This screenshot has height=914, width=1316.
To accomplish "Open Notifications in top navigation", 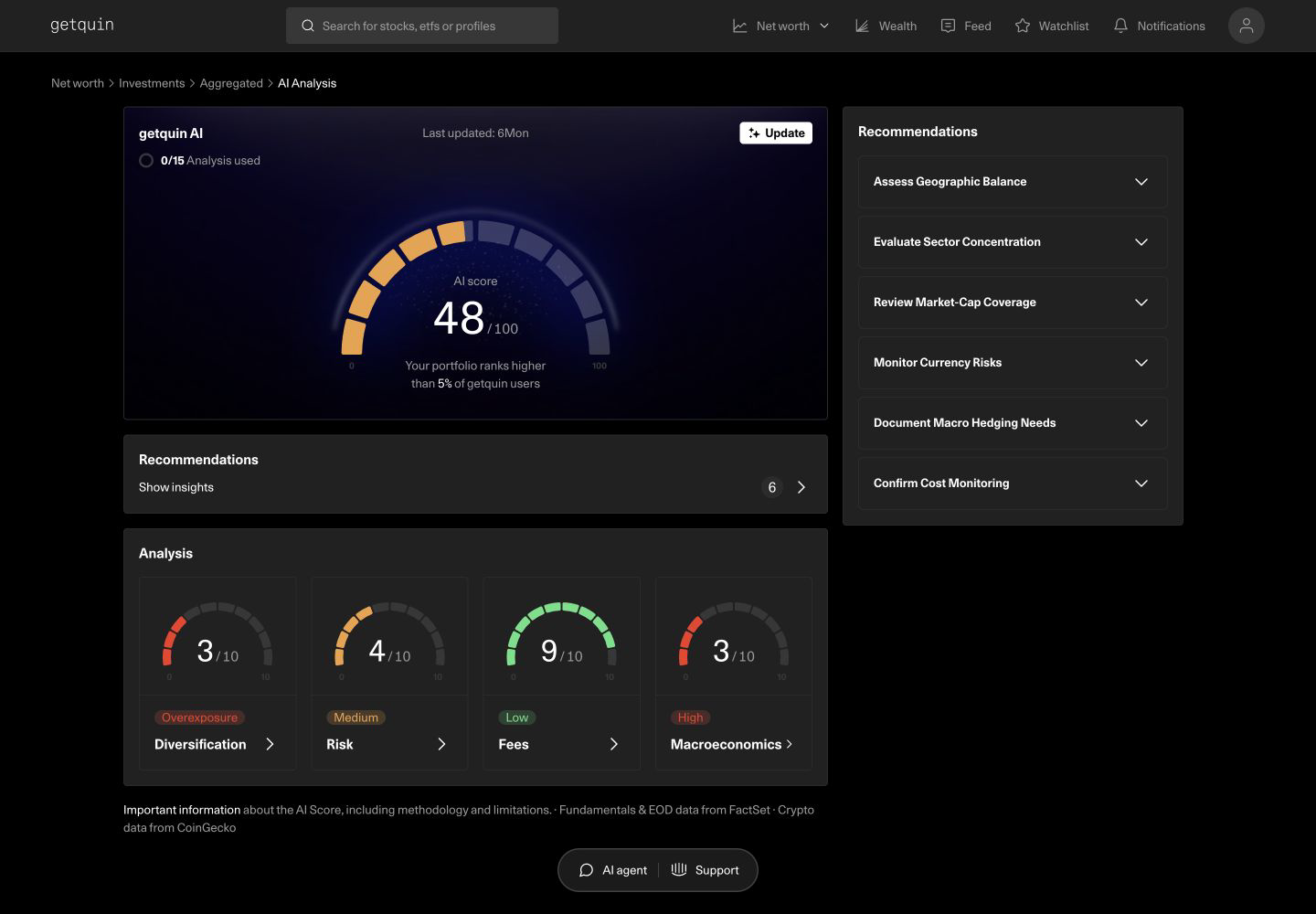I will tap(1159, 26).
